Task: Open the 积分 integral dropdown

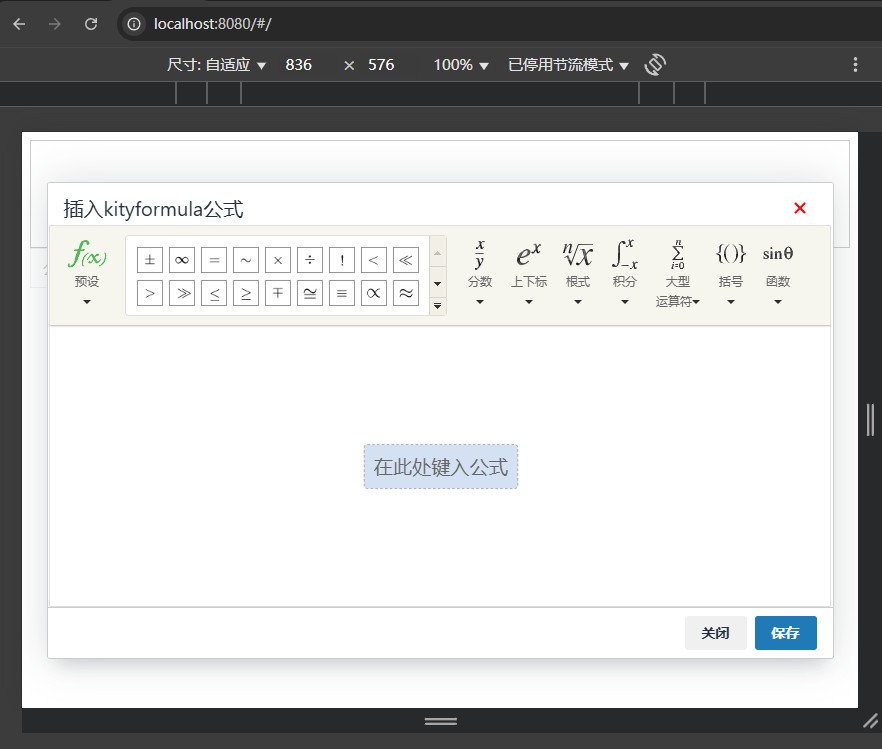Action: (624, 273)
